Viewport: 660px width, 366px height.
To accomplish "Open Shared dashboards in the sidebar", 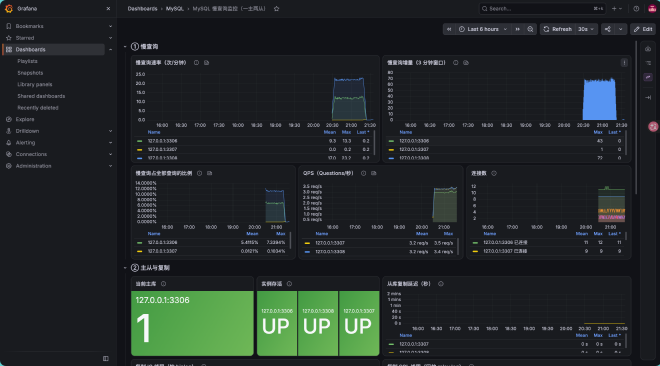I will [x=41, y=96].
